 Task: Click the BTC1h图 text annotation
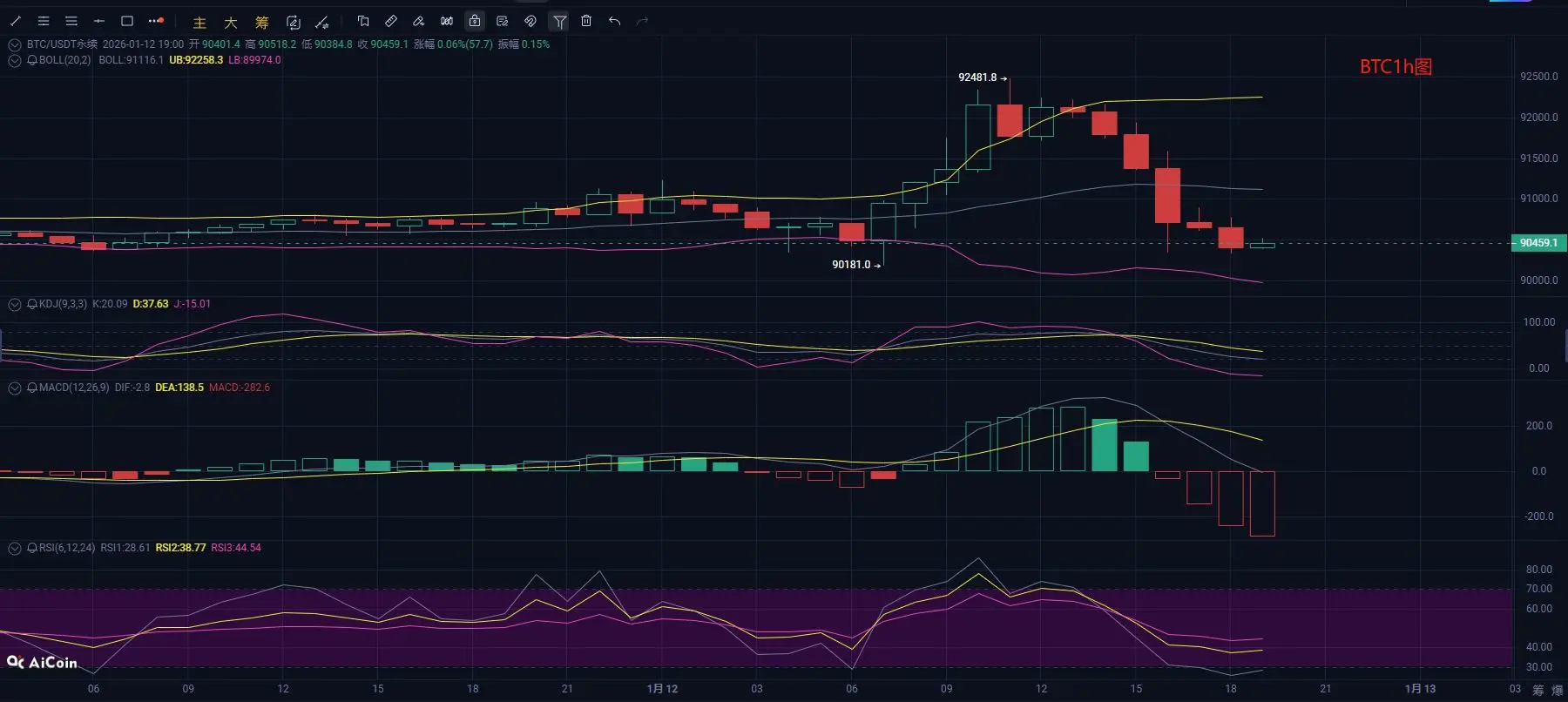click(1396, 67)
